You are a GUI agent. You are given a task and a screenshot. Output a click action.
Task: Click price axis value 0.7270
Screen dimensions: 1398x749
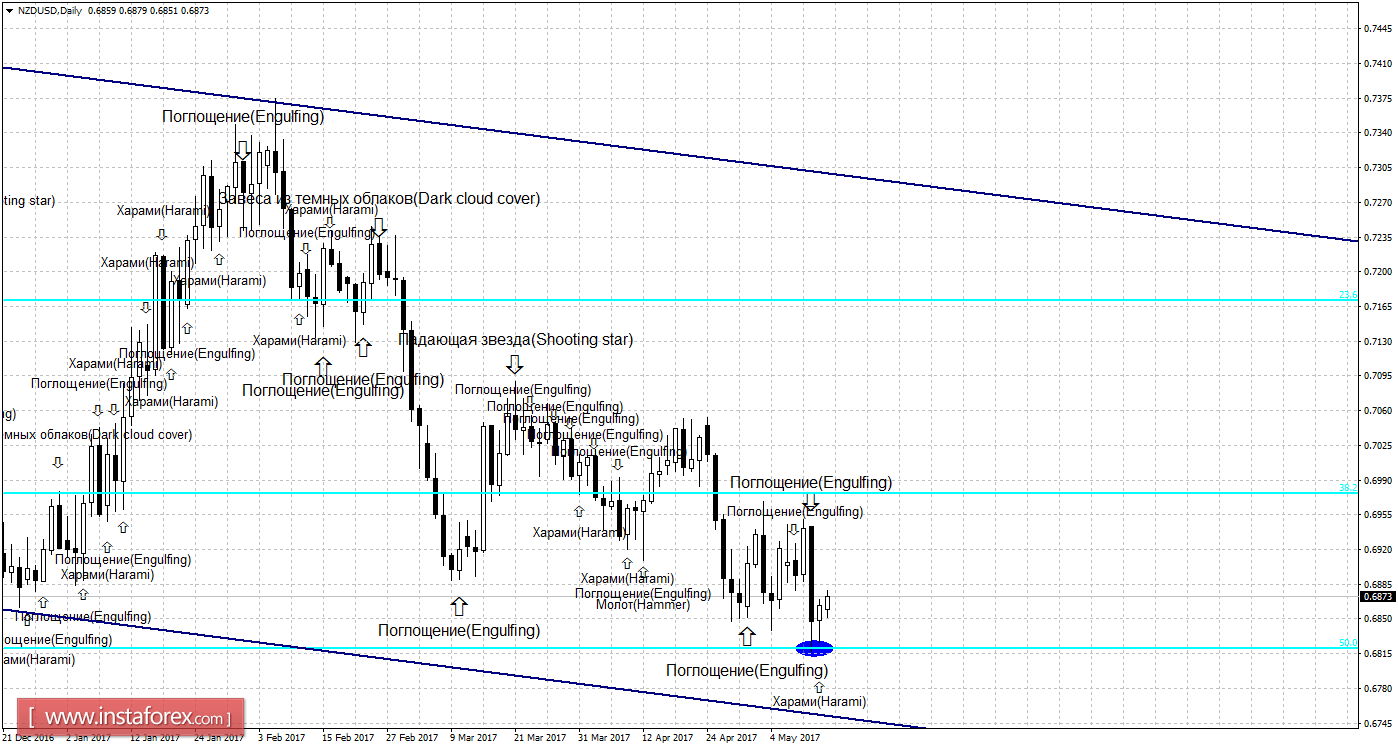tap(1378, 203)
